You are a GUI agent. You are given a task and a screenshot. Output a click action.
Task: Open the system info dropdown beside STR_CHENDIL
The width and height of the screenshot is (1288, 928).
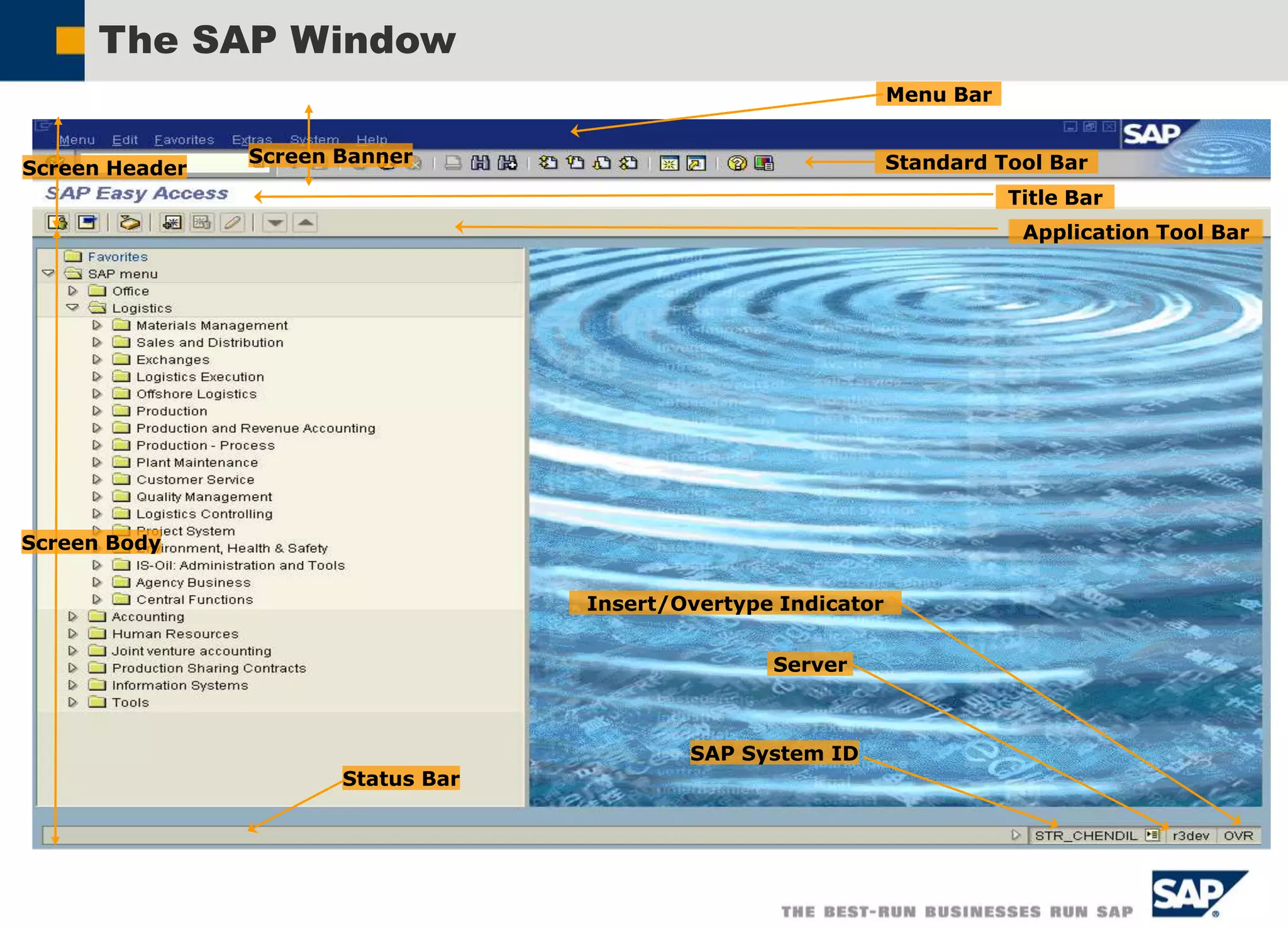pyautogui.click(x=1152, y=836)
